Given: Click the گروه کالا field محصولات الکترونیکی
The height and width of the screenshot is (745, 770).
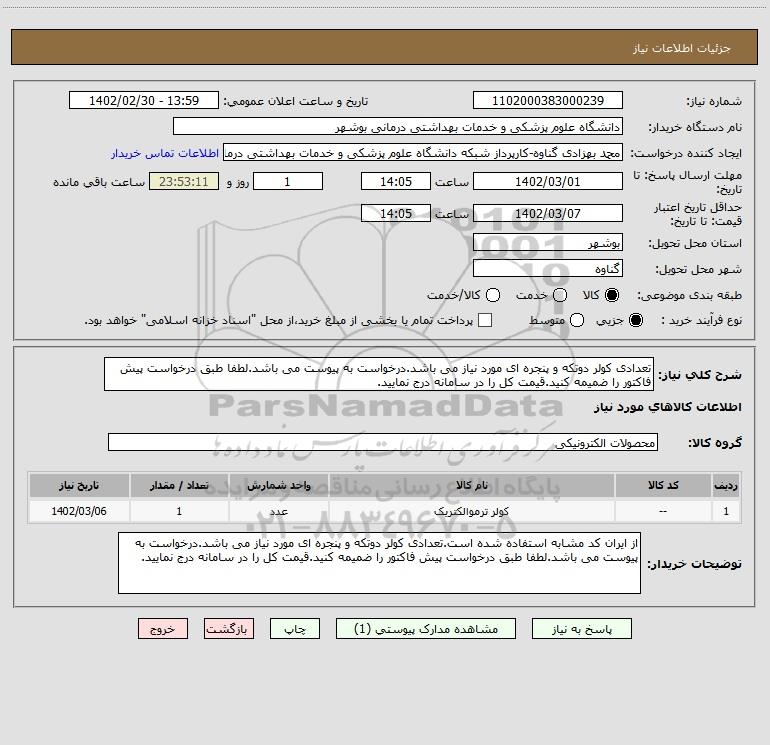Looking at the screenshot, I should pyautogui.click(x=383, y=442).
